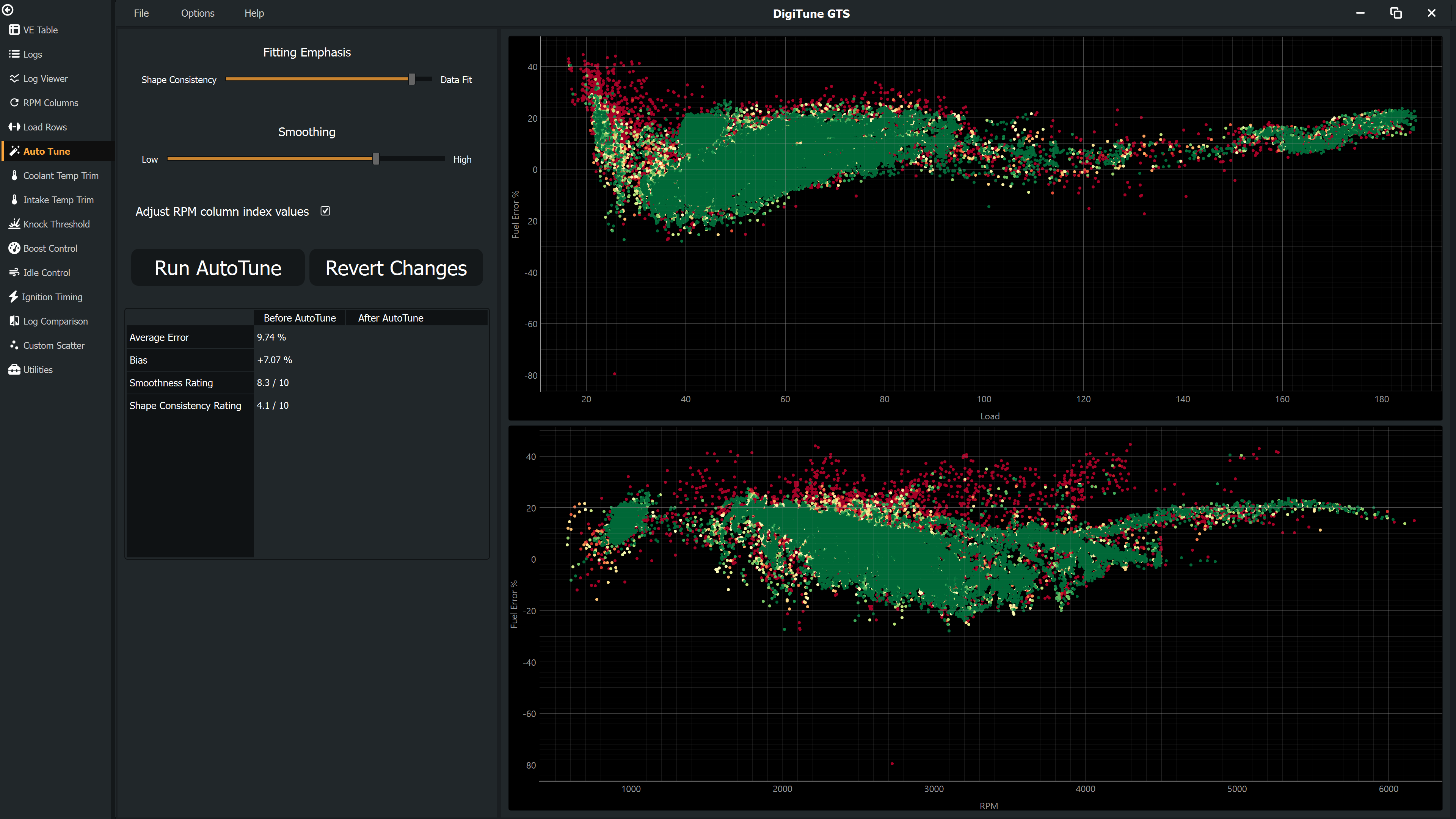Click the Intake Temp Trim thermometer icon
The image size is (1456, 819).
pos(14,199)
